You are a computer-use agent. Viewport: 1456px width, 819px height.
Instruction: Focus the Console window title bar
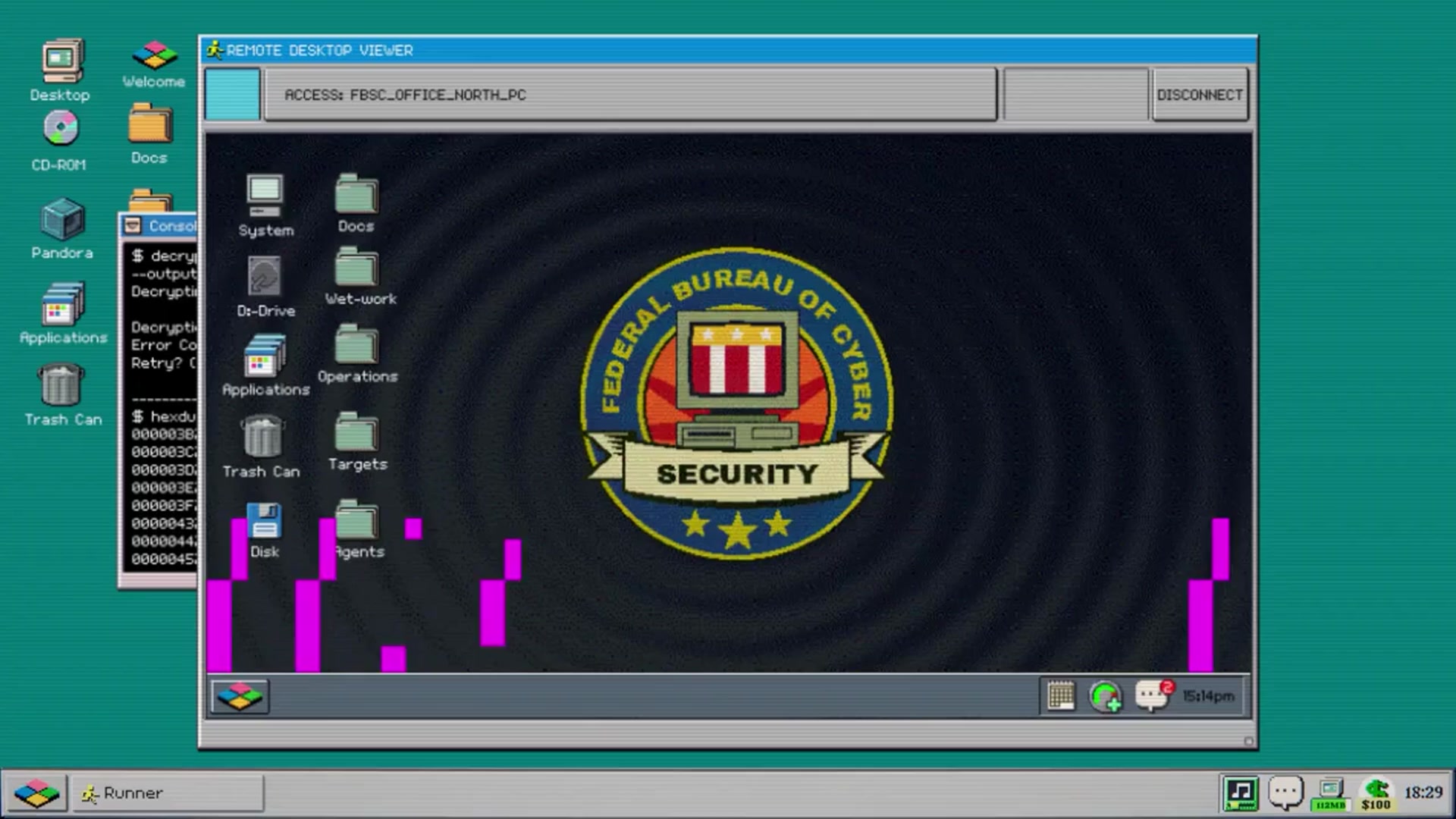[x=158, y=225]
